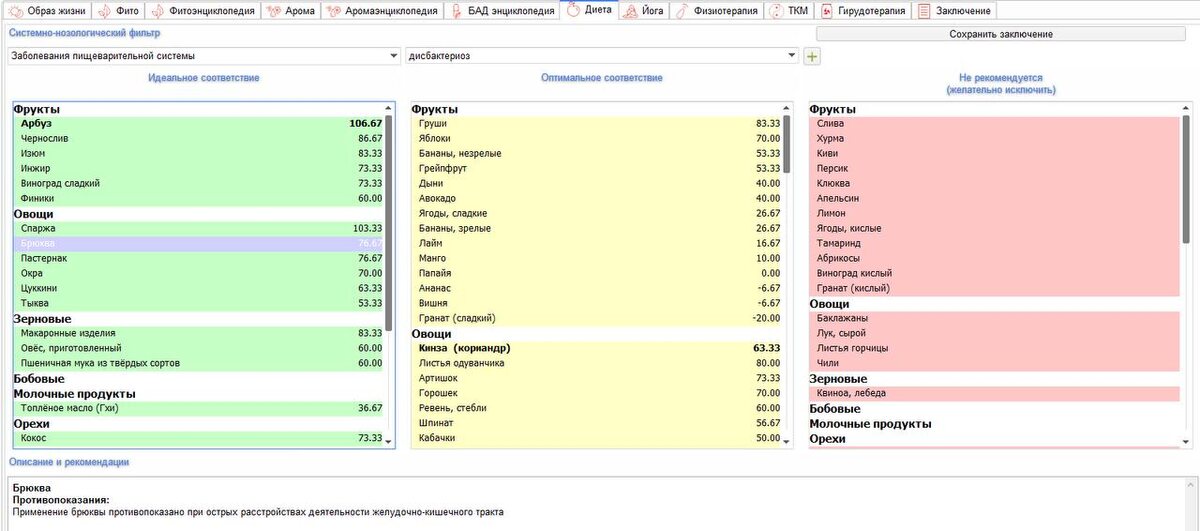Viewport: 1200px width, 531px height.
Task: Select the Кокос row
Action: pyautogui.click(x=199, y=438)
